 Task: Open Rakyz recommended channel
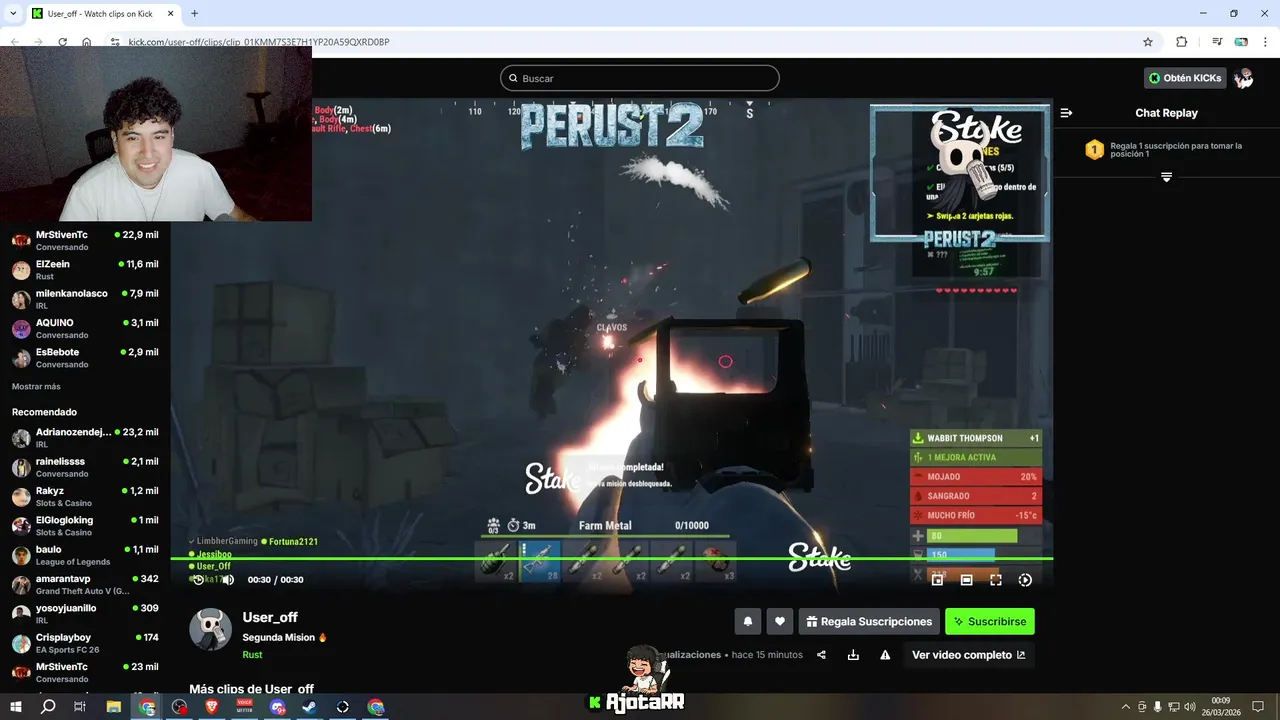[85, 496]
